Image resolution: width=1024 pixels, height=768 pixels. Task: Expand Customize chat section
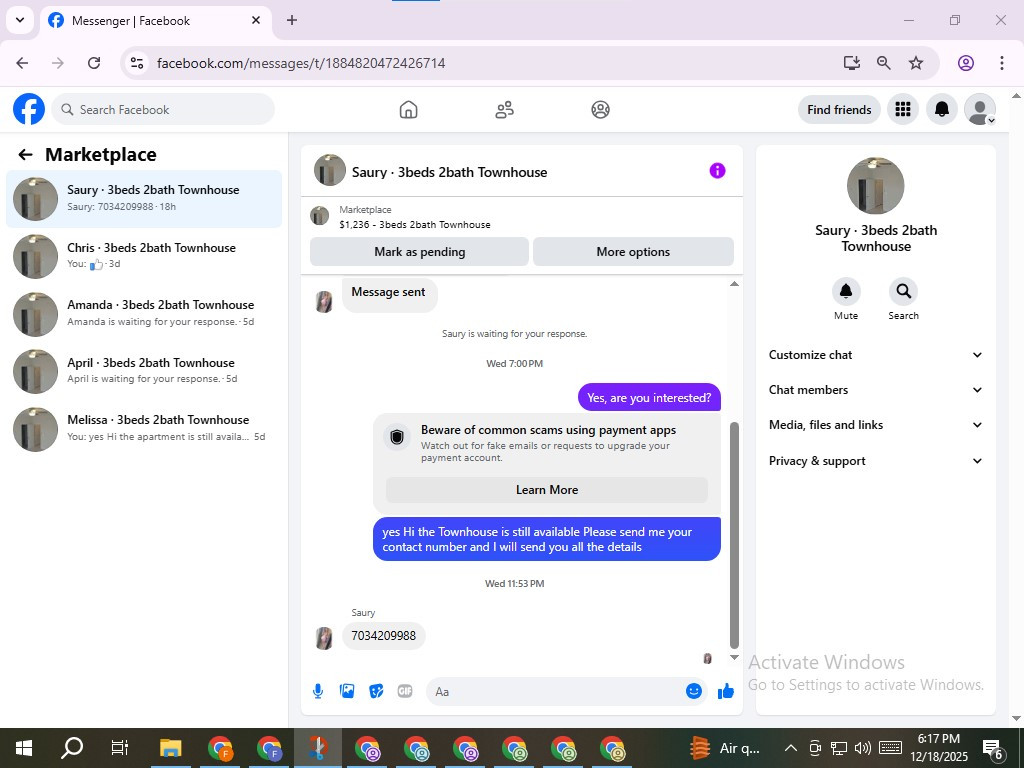tap(875, 355)
